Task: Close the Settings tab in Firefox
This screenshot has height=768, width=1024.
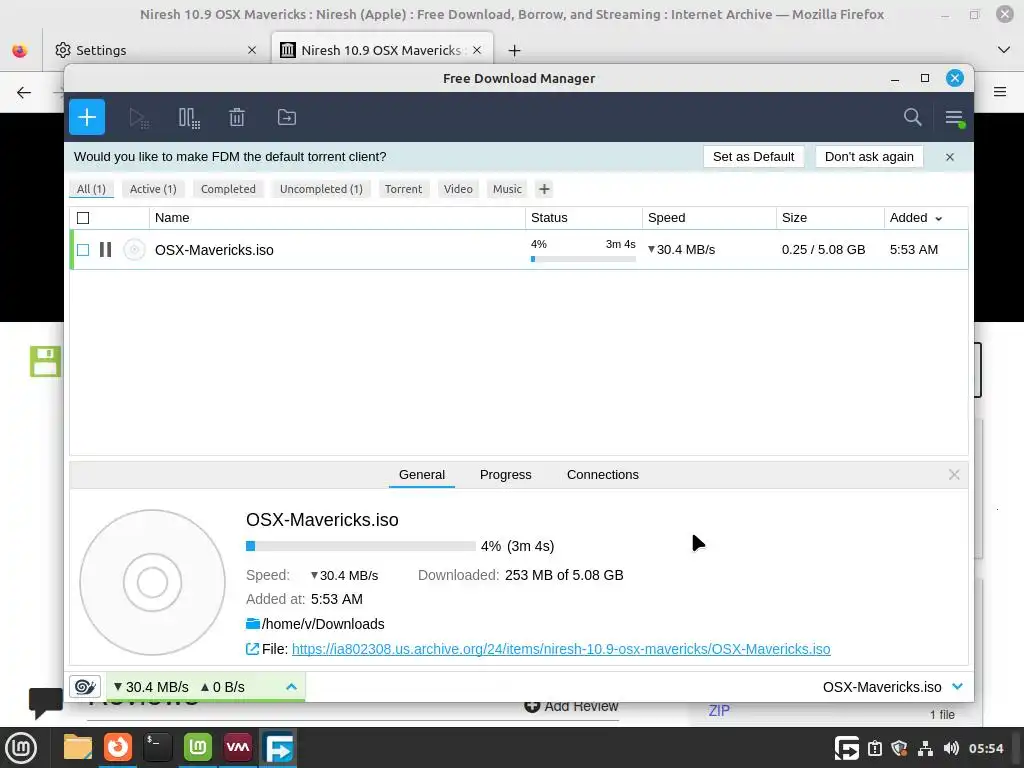Action: coord(252,50)
